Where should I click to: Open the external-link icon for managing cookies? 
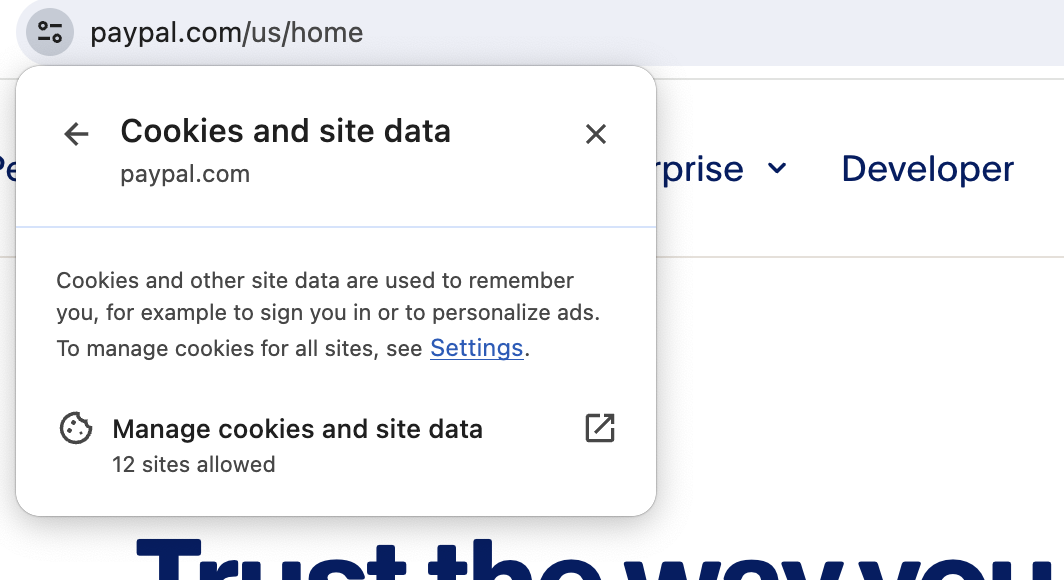tap(600, 428)
